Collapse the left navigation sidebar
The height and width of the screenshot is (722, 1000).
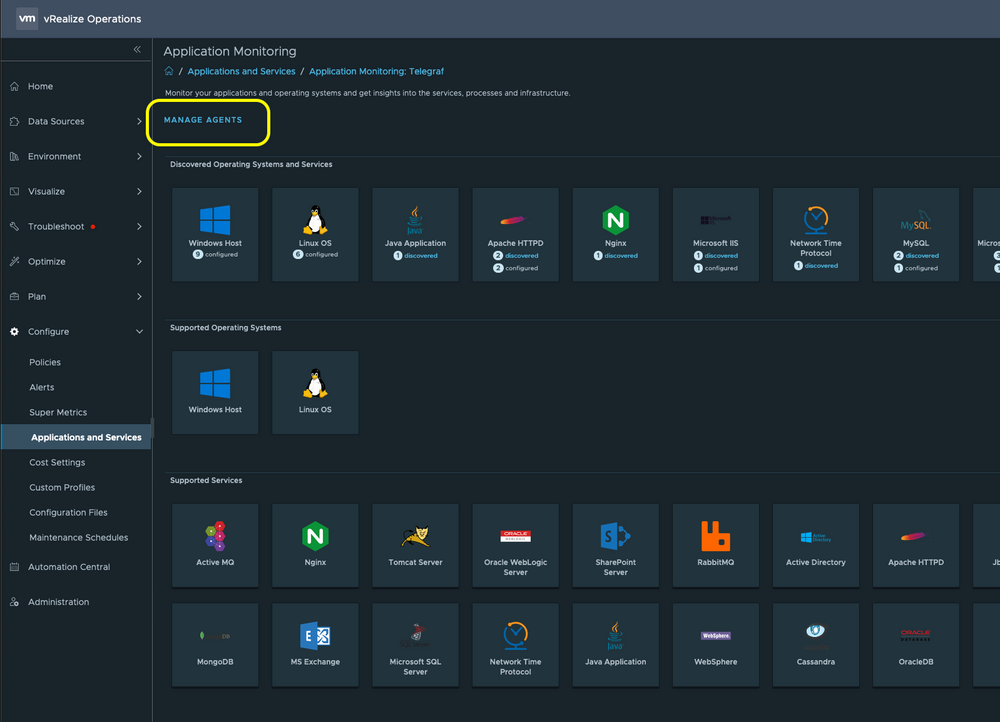click(x=137, y=49)
